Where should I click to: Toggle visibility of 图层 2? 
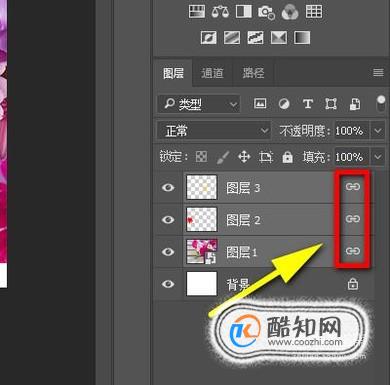(168, 220)
